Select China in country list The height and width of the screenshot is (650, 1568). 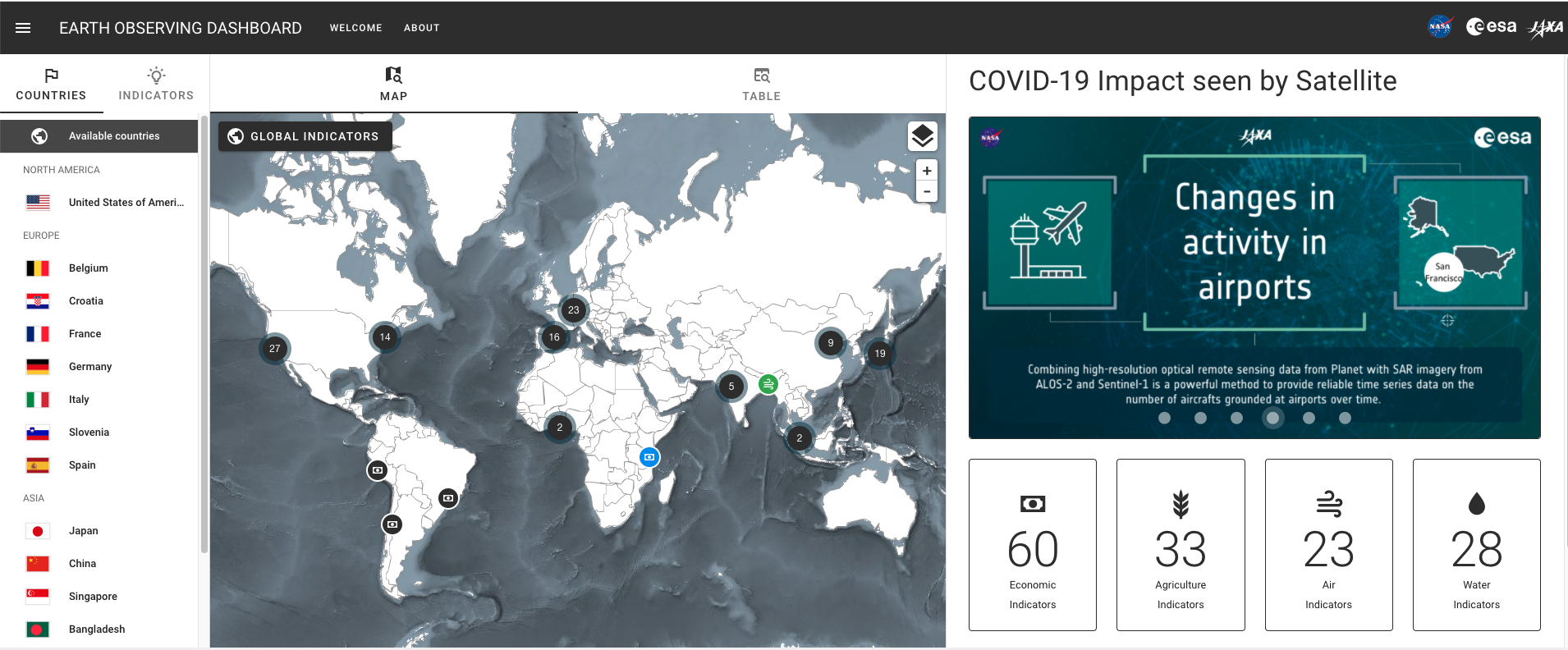[x=99, y=564]
